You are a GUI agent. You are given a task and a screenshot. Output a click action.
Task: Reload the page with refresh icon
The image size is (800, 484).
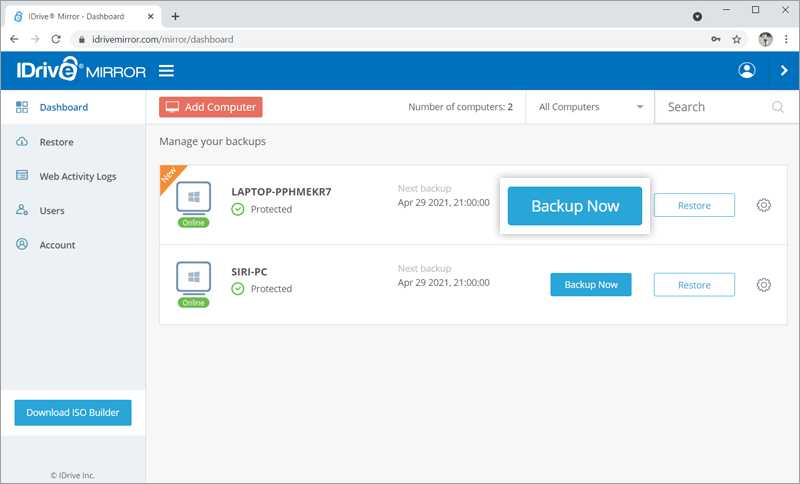56,39
